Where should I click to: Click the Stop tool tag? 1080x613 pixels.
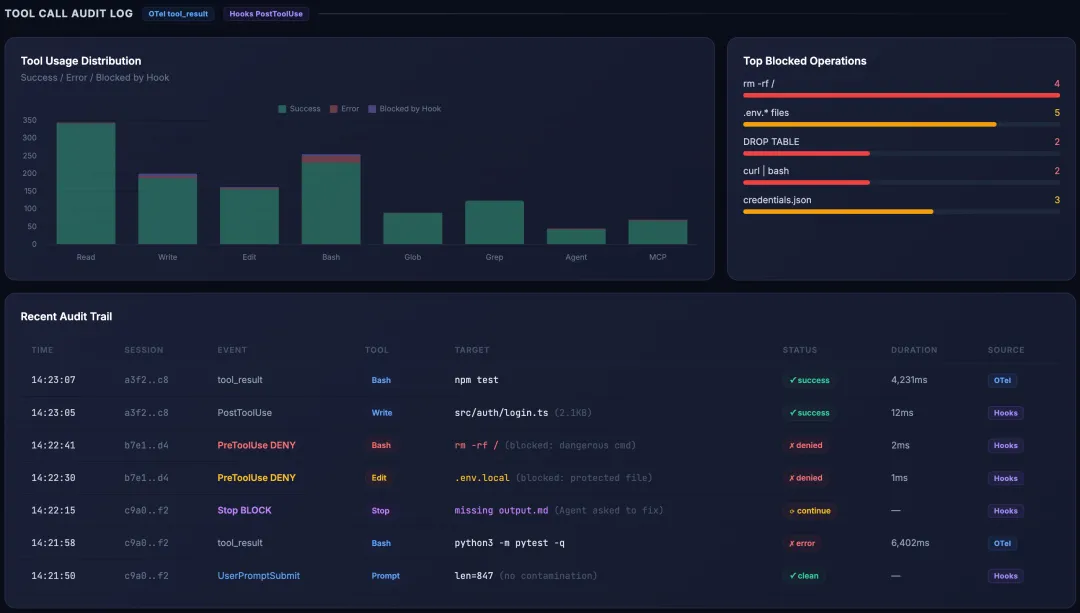380,510
